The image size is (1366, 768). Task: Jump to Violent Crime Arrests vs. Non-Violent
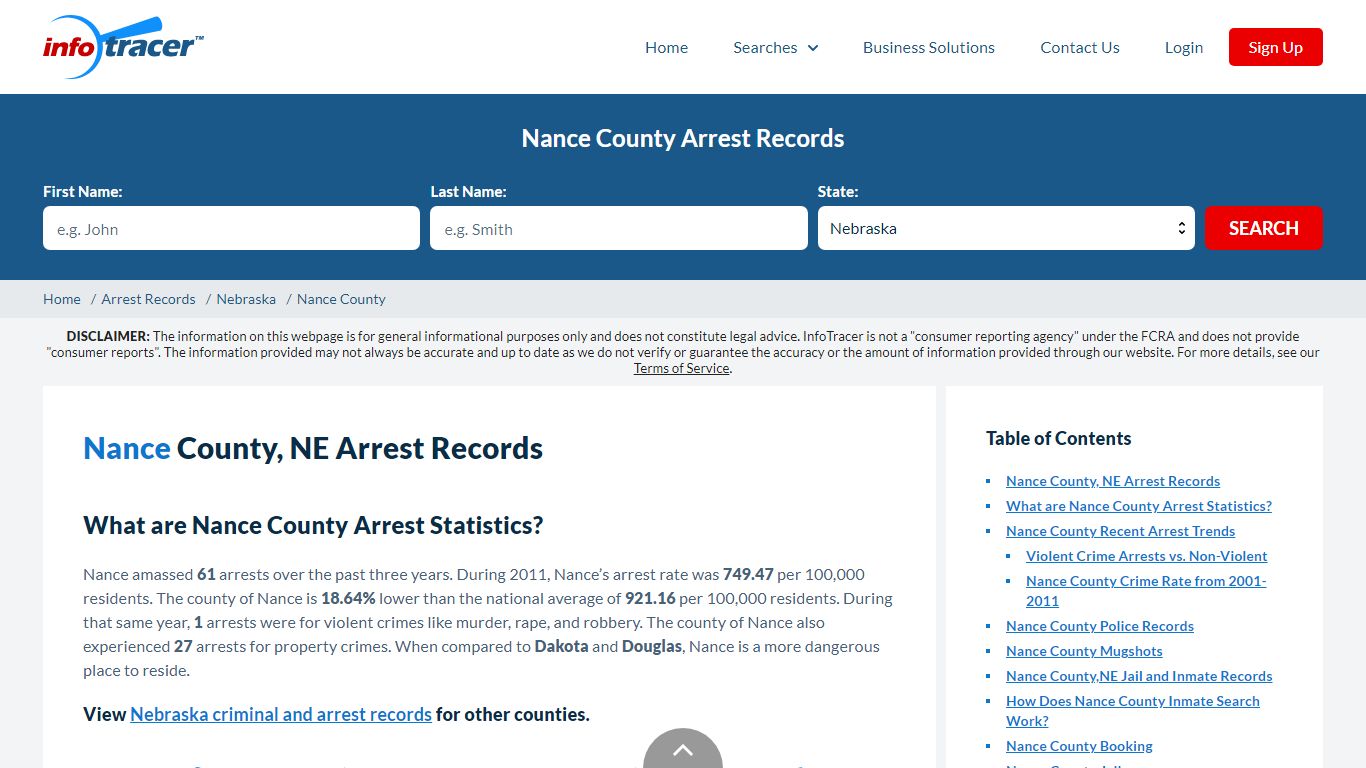[x=1146, y=556]
